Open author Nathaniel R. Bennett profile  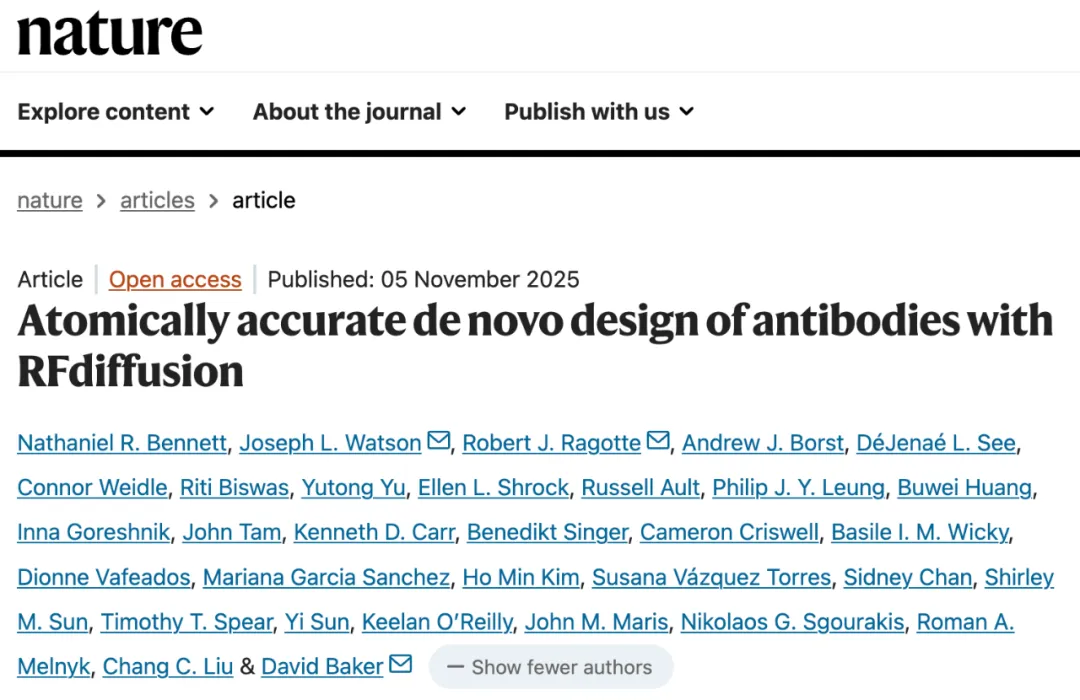click(x=122, y=443)
